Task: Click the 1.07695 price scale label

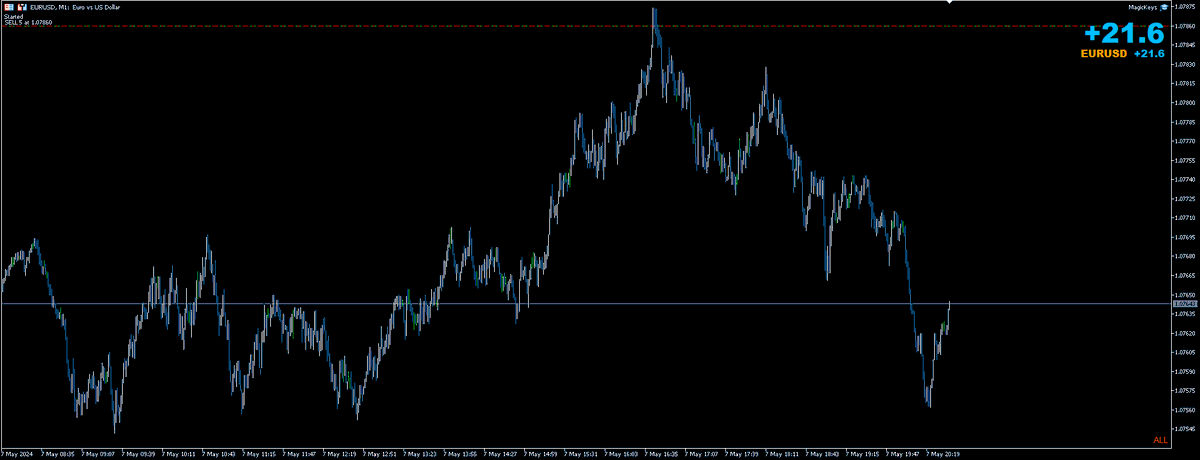Action: pos(1183,237)
